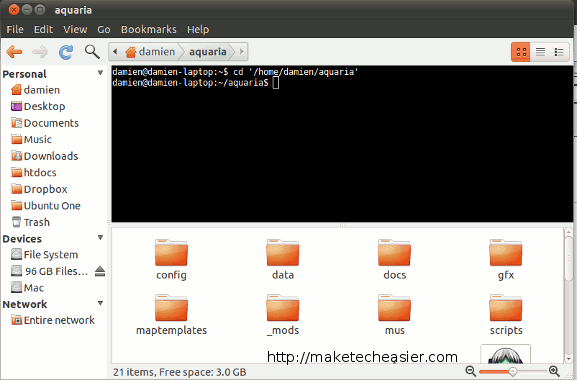Open Documents in the sidebar
This screenshot has width=577, height=380.
(45, 123)
